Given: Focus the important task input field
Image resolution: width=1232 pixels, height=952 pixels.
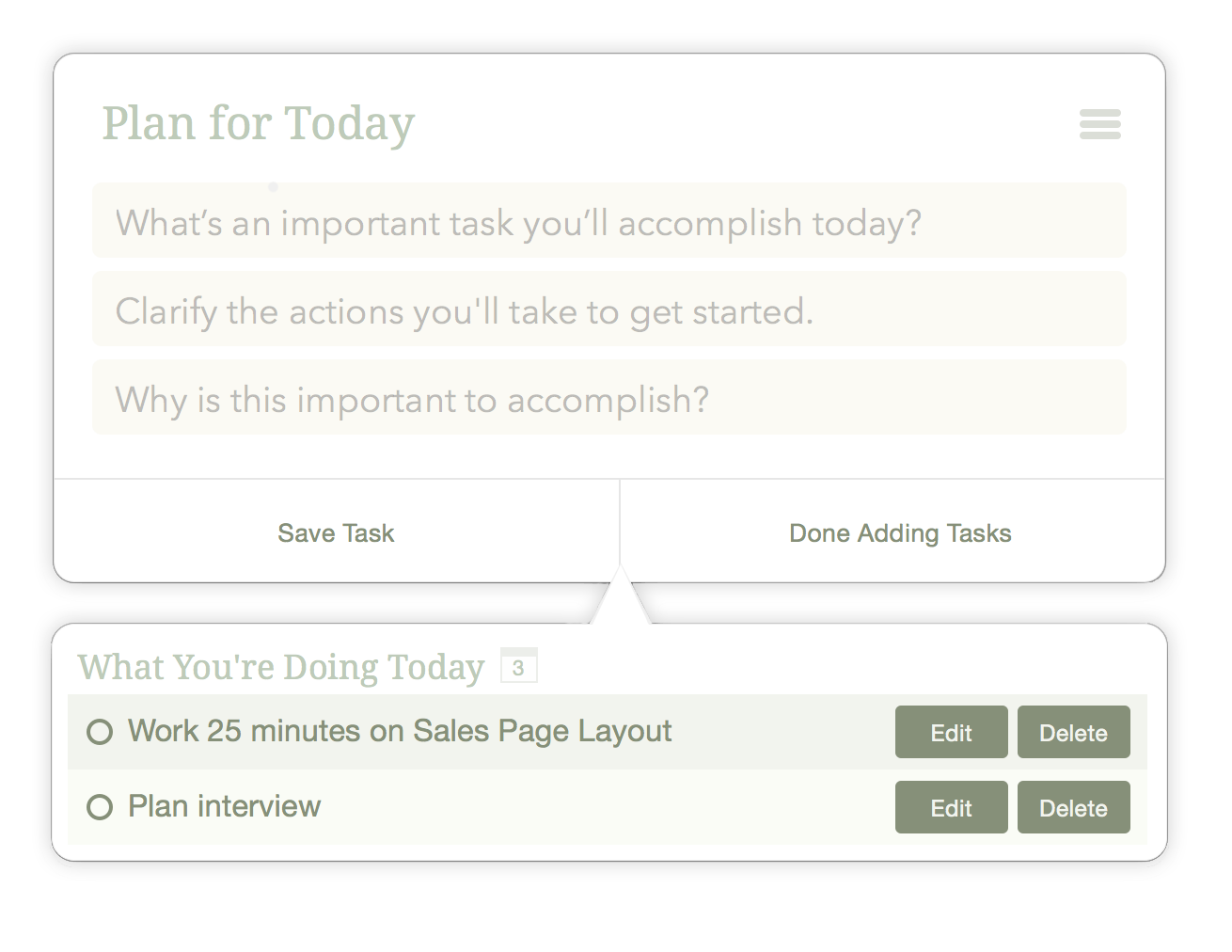Looking at the screenshot, I should point(608,223).
